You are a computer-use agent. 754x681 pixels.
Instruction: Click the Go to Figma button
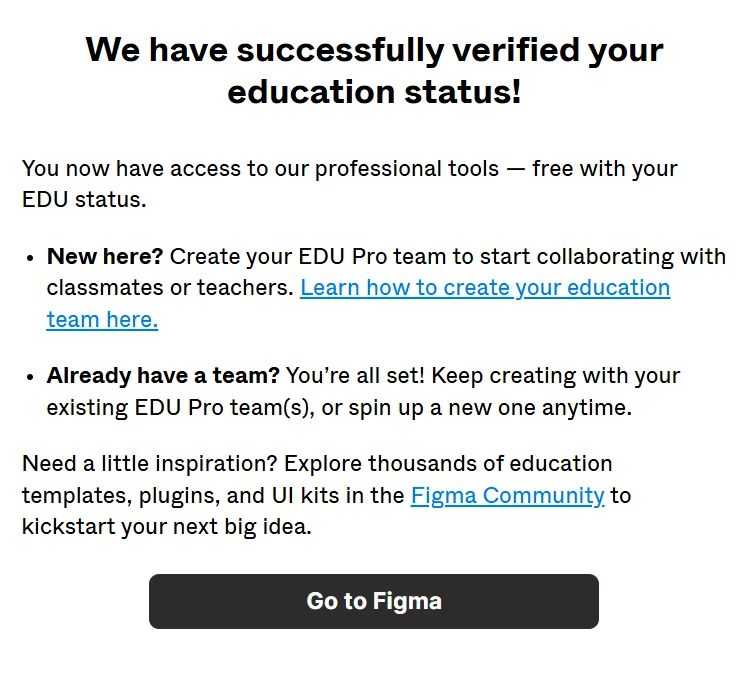coord(374,601)
